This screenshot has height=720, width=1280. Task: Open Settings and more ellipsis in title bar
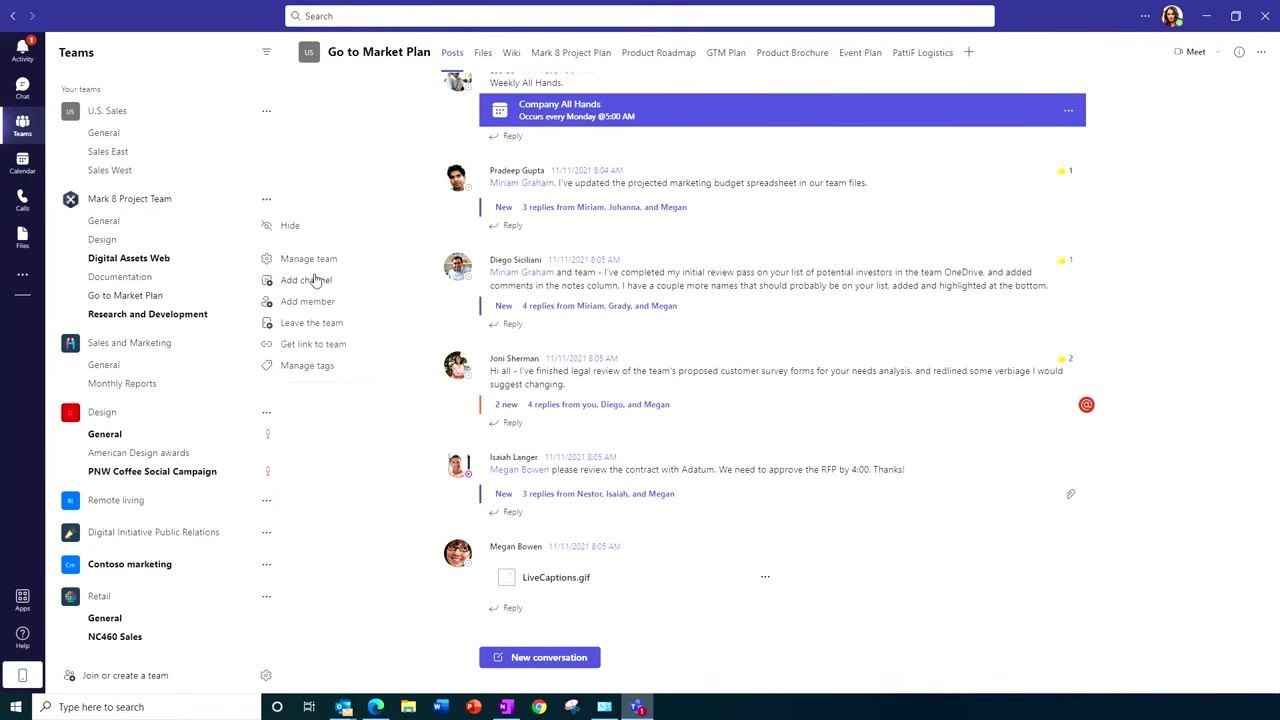(1145, 16)
